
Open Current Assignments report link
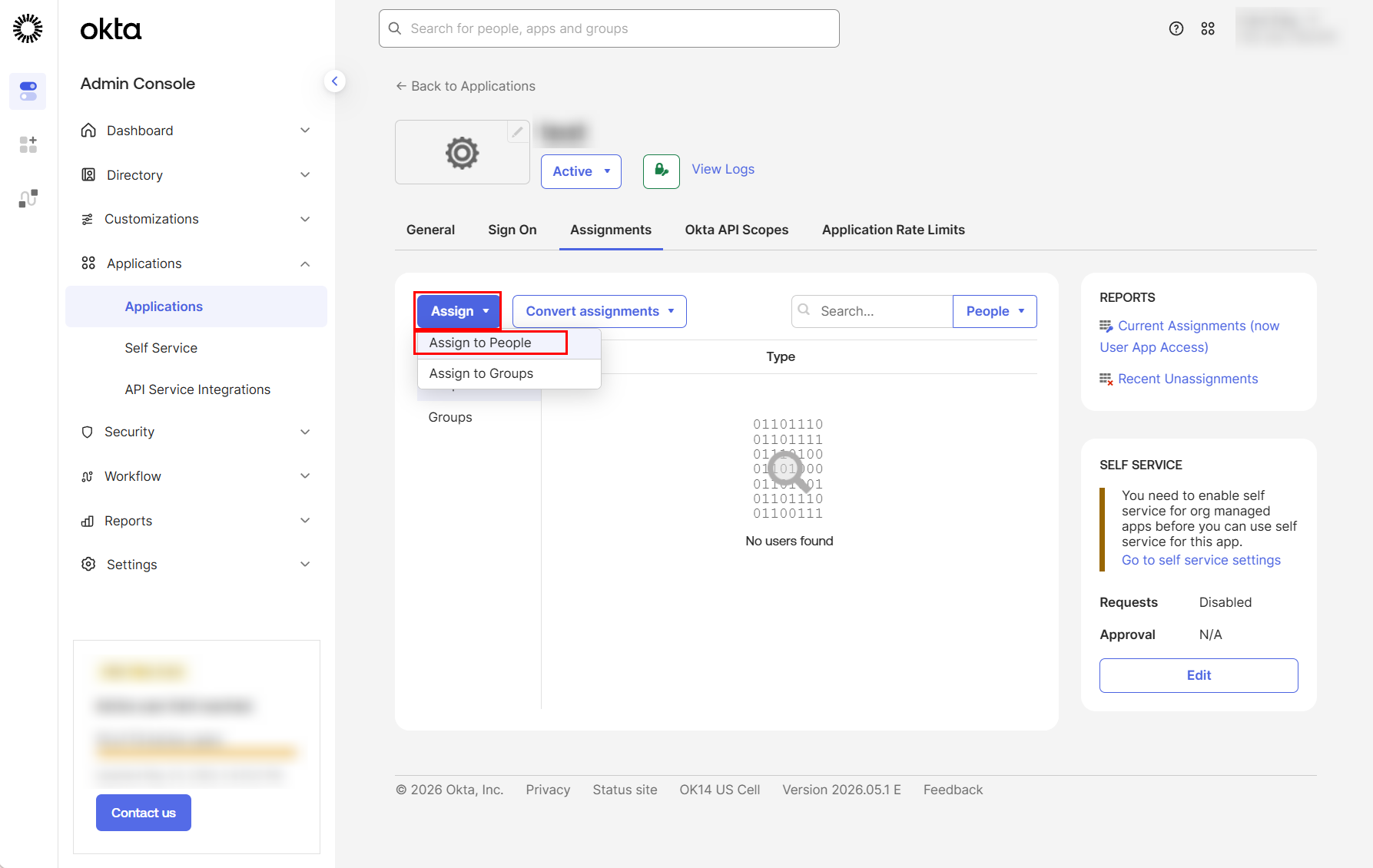coord(1189,336)
